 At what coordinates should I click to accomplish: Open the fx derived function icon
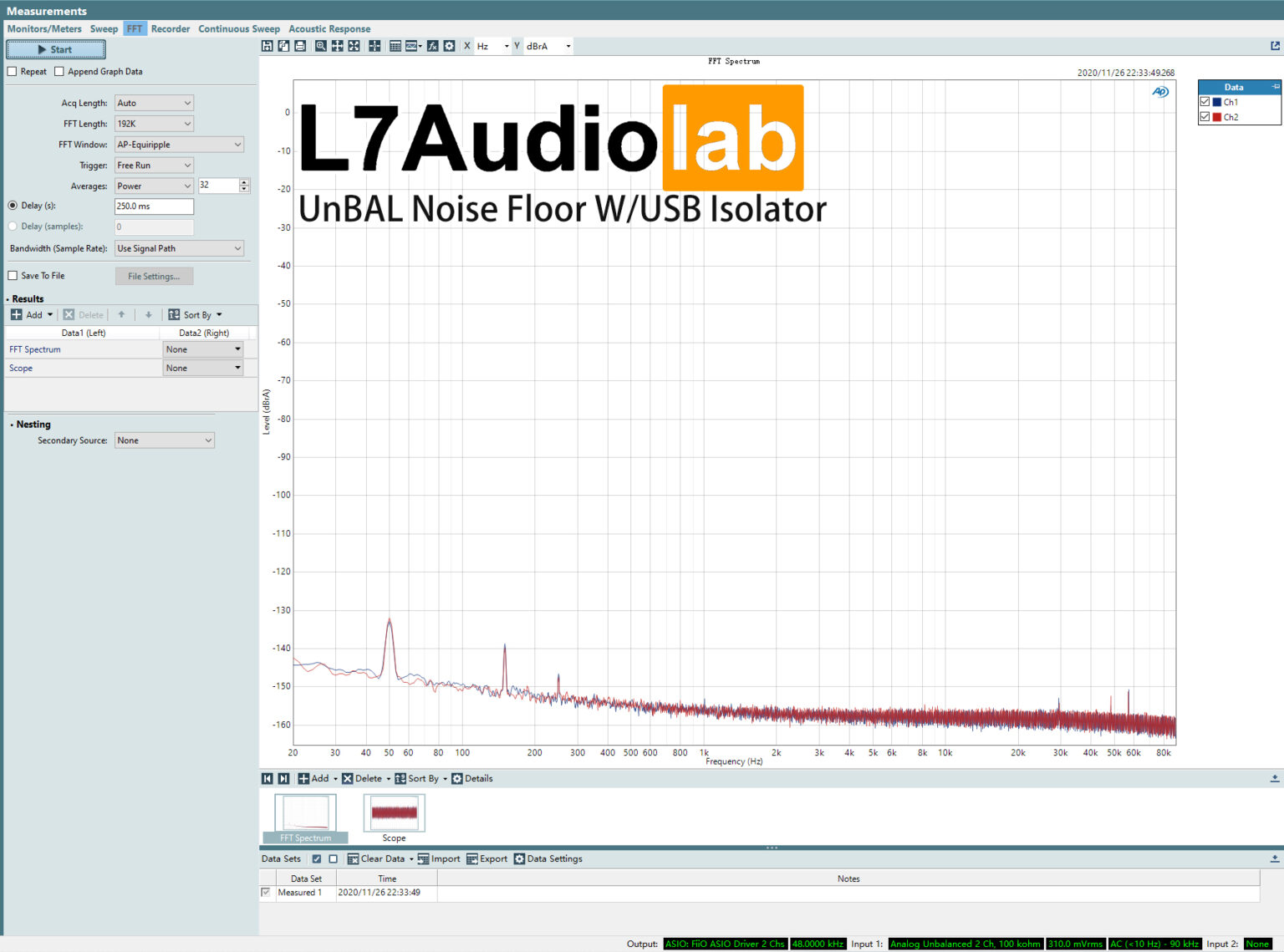(x=432, y=46)
